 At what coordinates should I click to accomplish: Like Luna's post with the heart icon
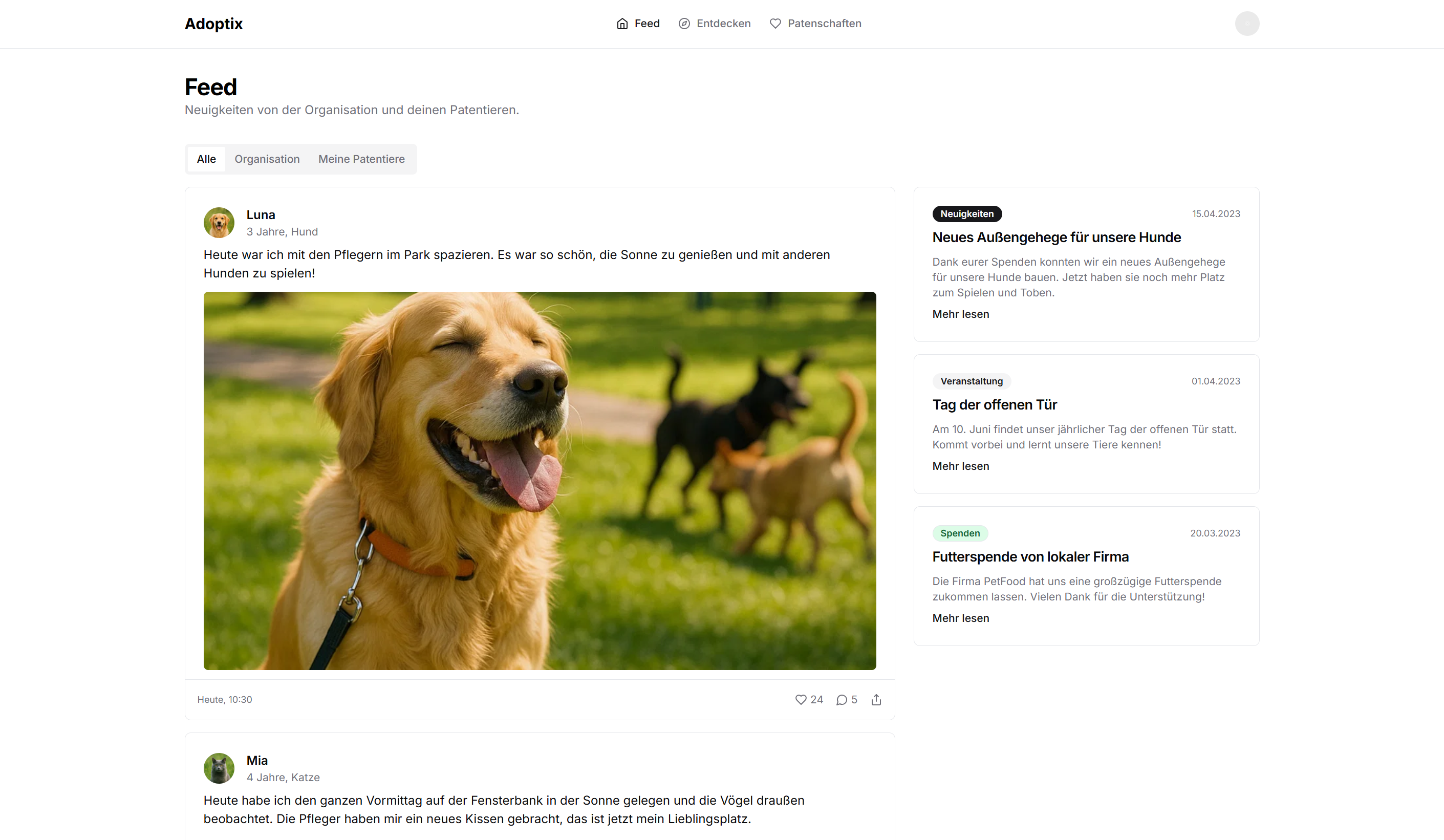pos(801,699)
